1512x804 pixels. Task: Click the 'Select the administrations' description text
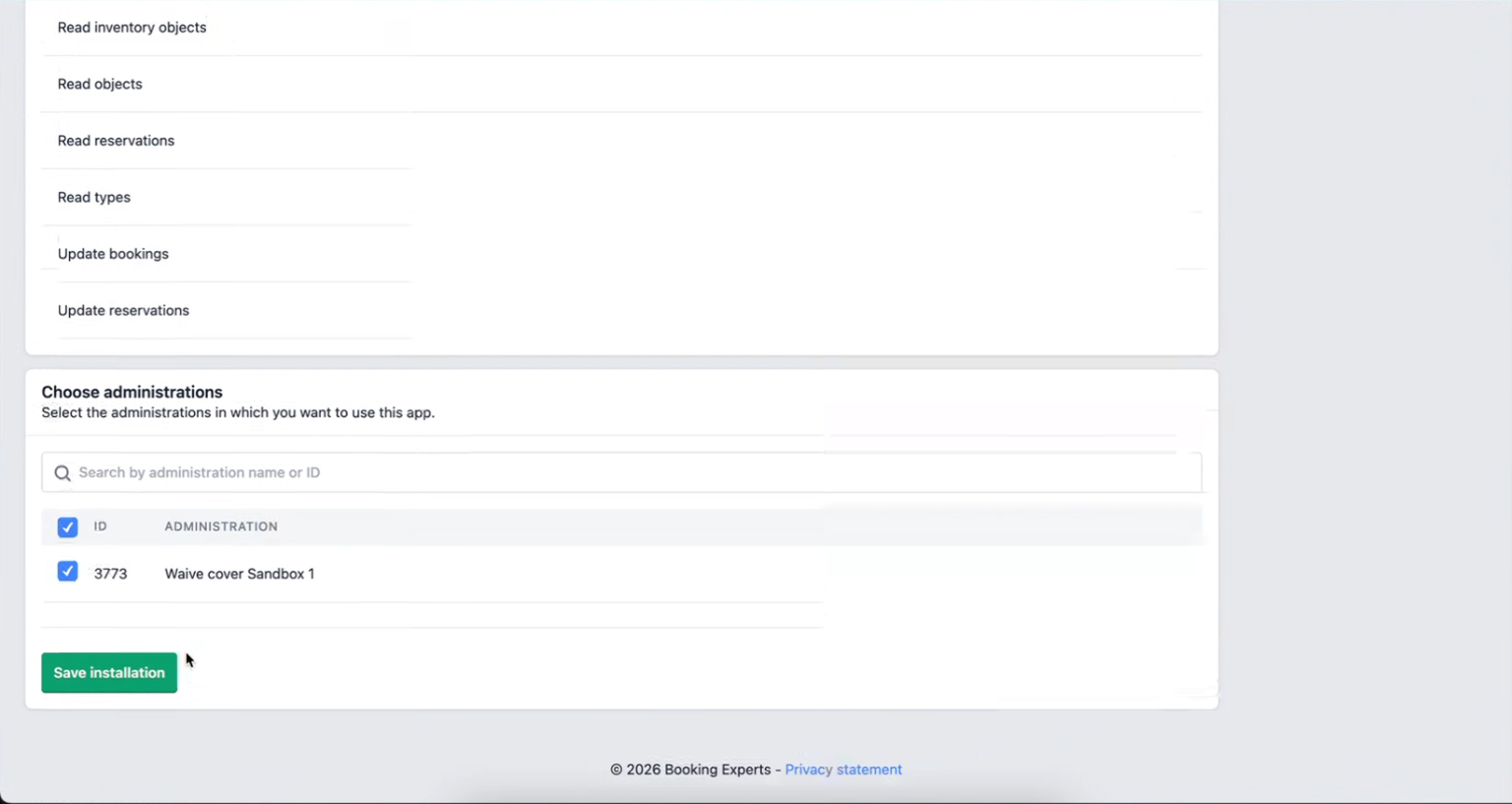coord(237,412)
